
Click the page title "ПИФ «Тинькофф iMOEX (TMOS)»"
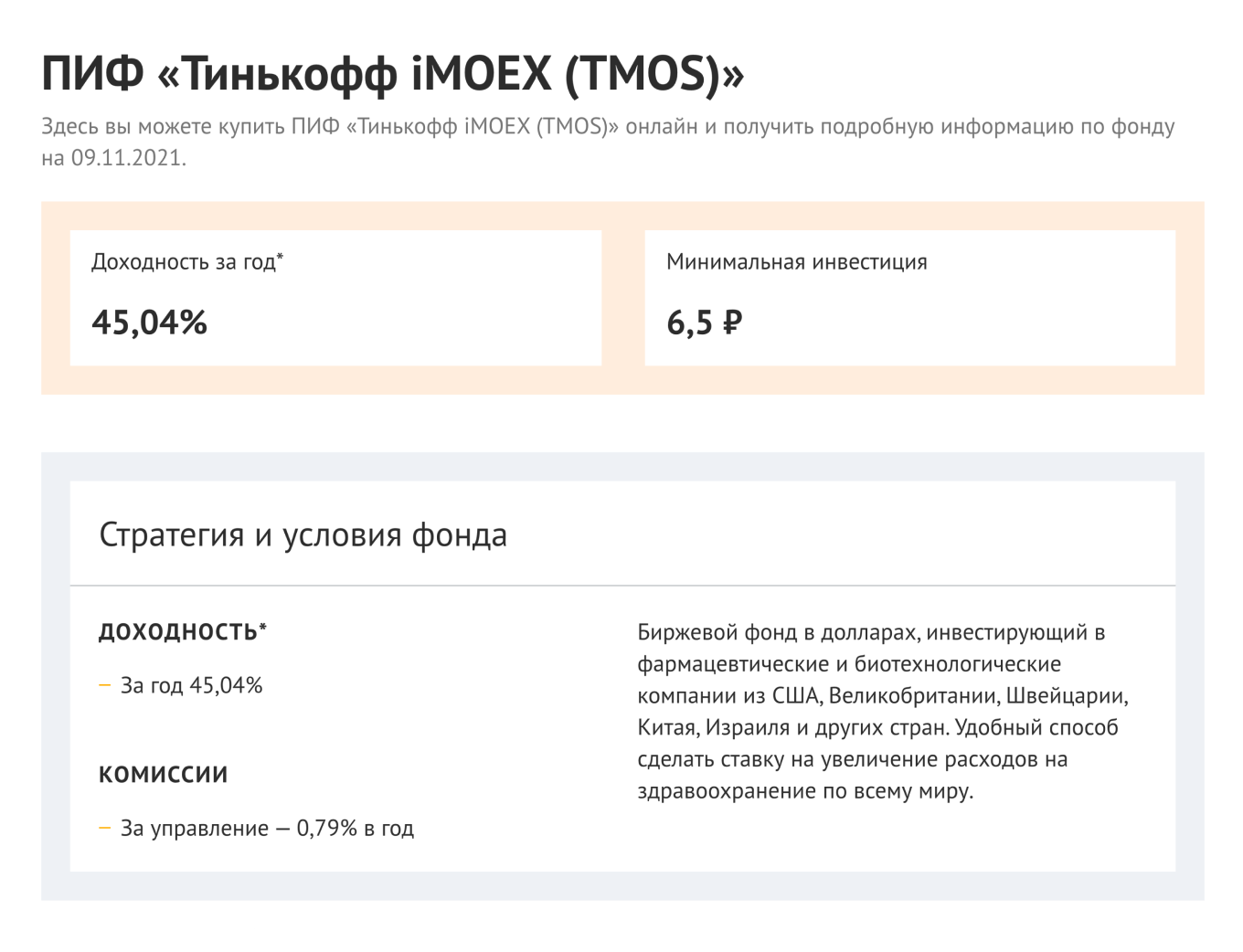(393, 73)
